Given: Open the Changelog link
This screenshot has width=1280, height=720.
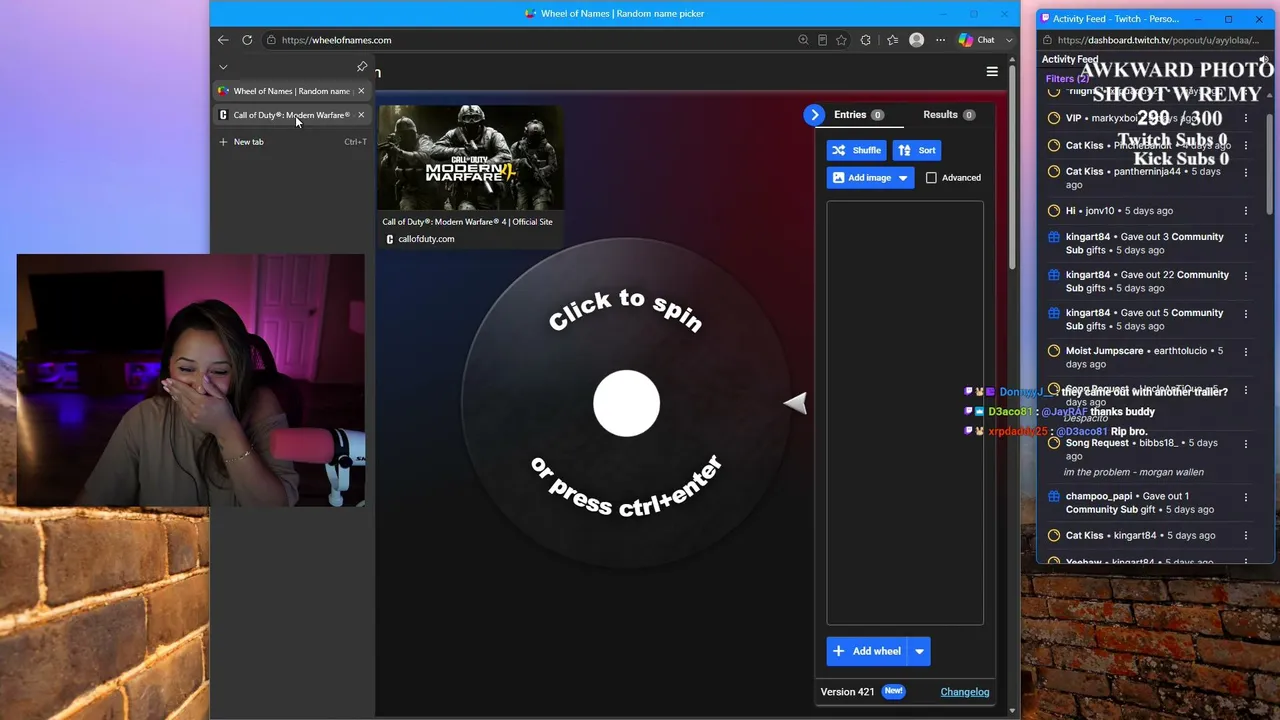Looking at the screenshot, I should (x=965, y=692).
